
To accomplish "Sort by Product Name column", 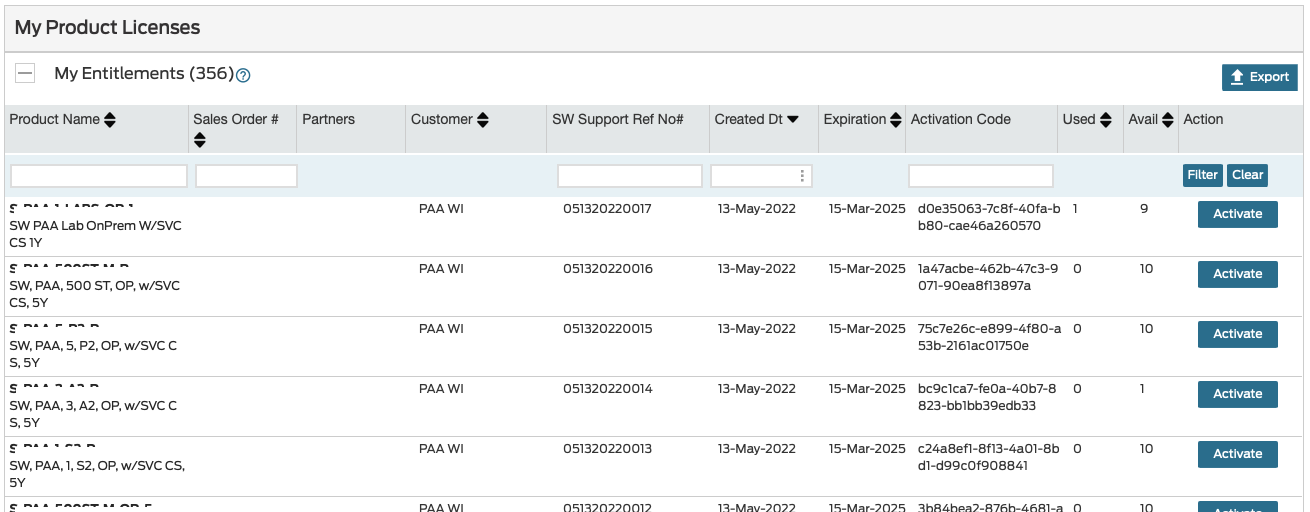I will (x=110, y=120).
